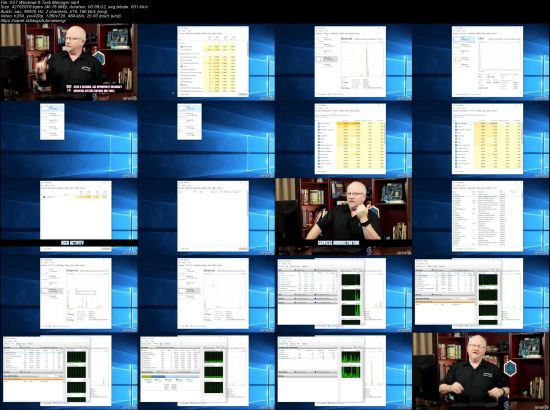This screenshot has width=550, height=410.
Task: Click the File name line in the header
Action: (39, 2)
